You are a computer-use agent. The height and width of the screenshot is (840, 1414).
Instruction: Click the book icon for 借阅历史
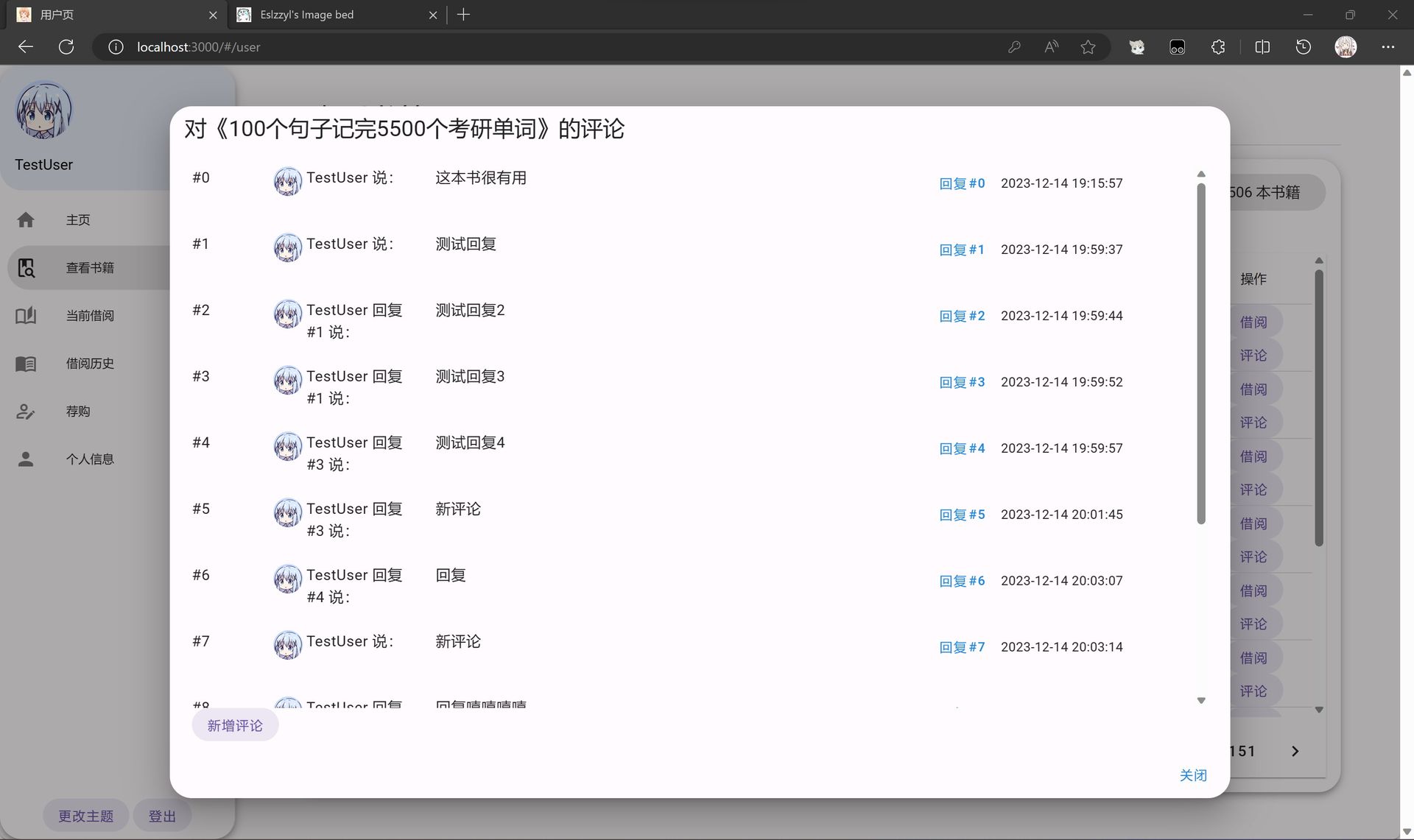(x=26, y=364)
